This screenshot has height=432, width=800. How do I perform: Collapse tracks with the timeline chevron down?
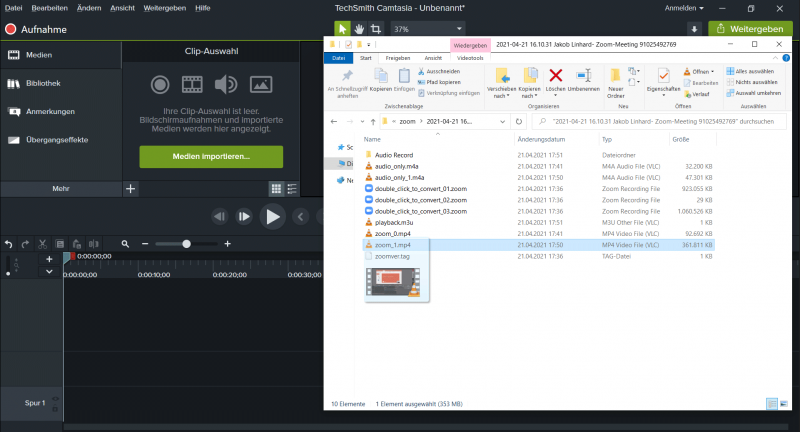[x=49, y=272]
